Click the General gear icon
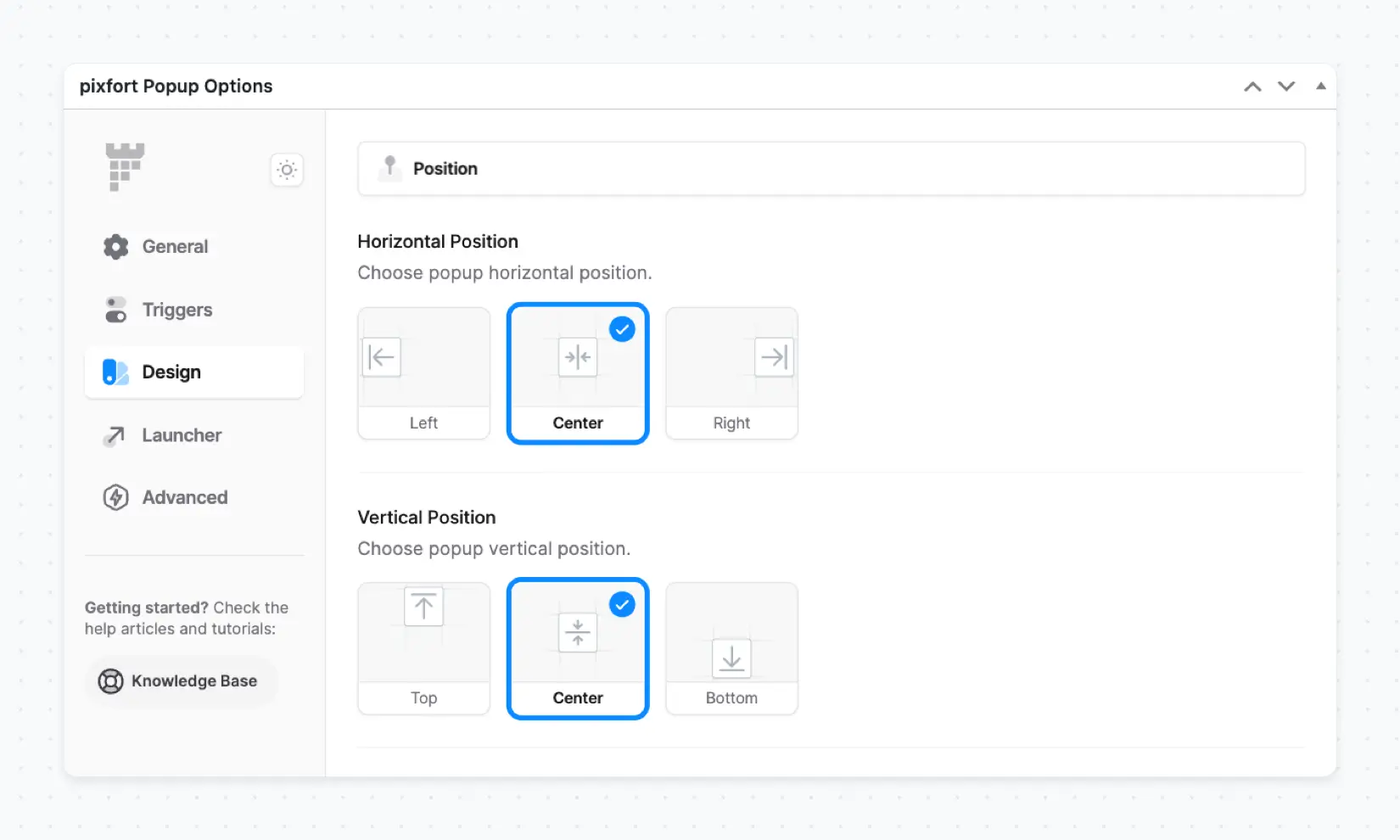Viewport: 1400px width, 840px height. pyautogui.click(x=116, y=247)
